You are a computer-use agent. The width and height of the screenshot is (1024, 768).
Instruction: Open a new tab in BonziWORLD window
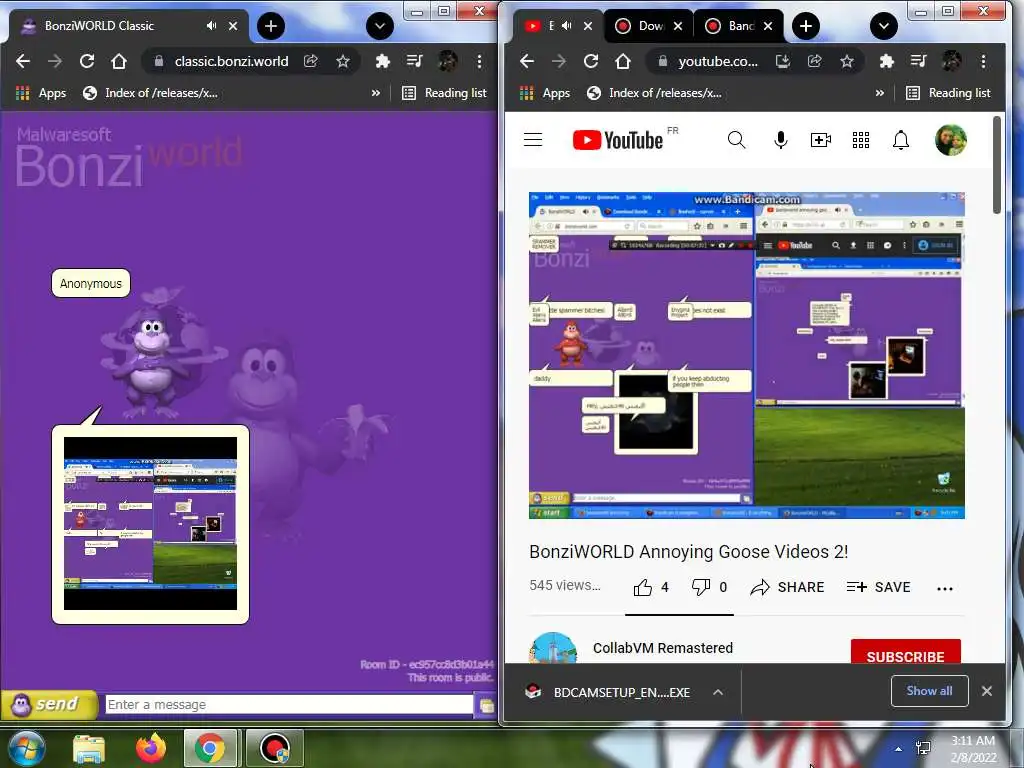270,26
